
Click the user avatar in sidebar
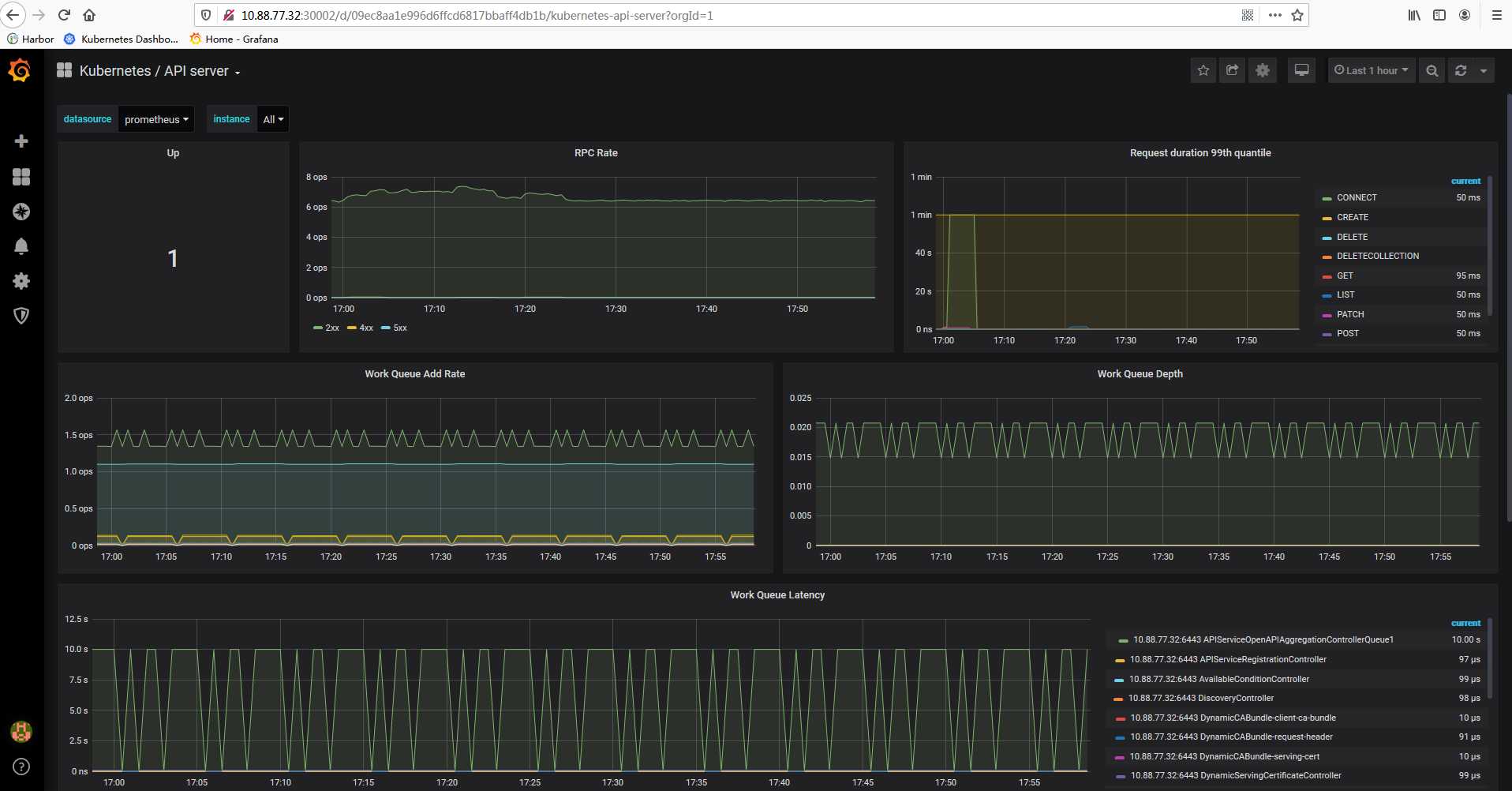point(21,732)
